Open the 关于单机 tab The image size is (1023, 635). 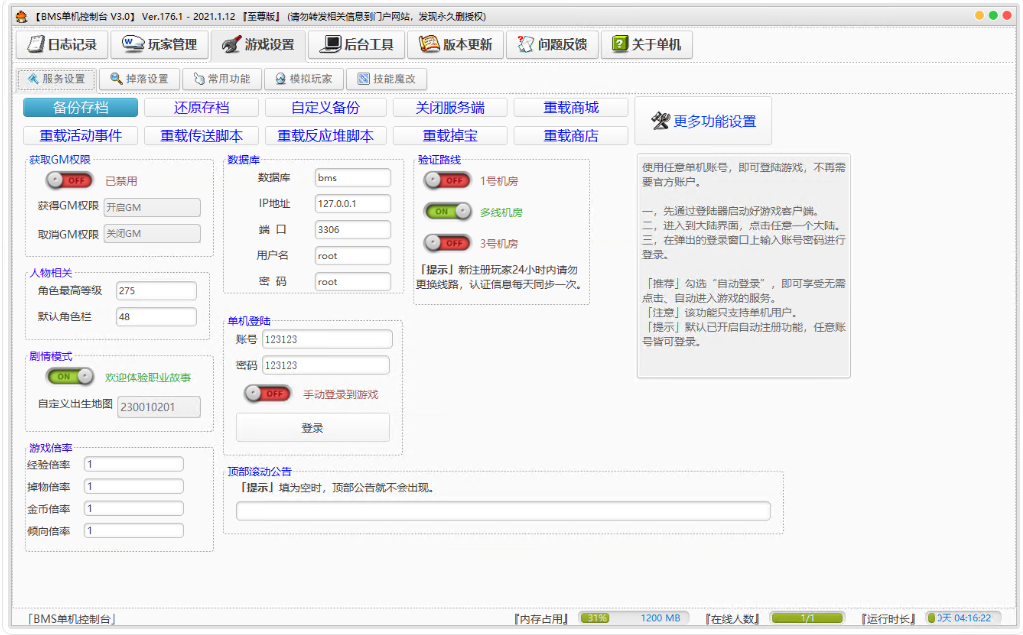[647, 44]
